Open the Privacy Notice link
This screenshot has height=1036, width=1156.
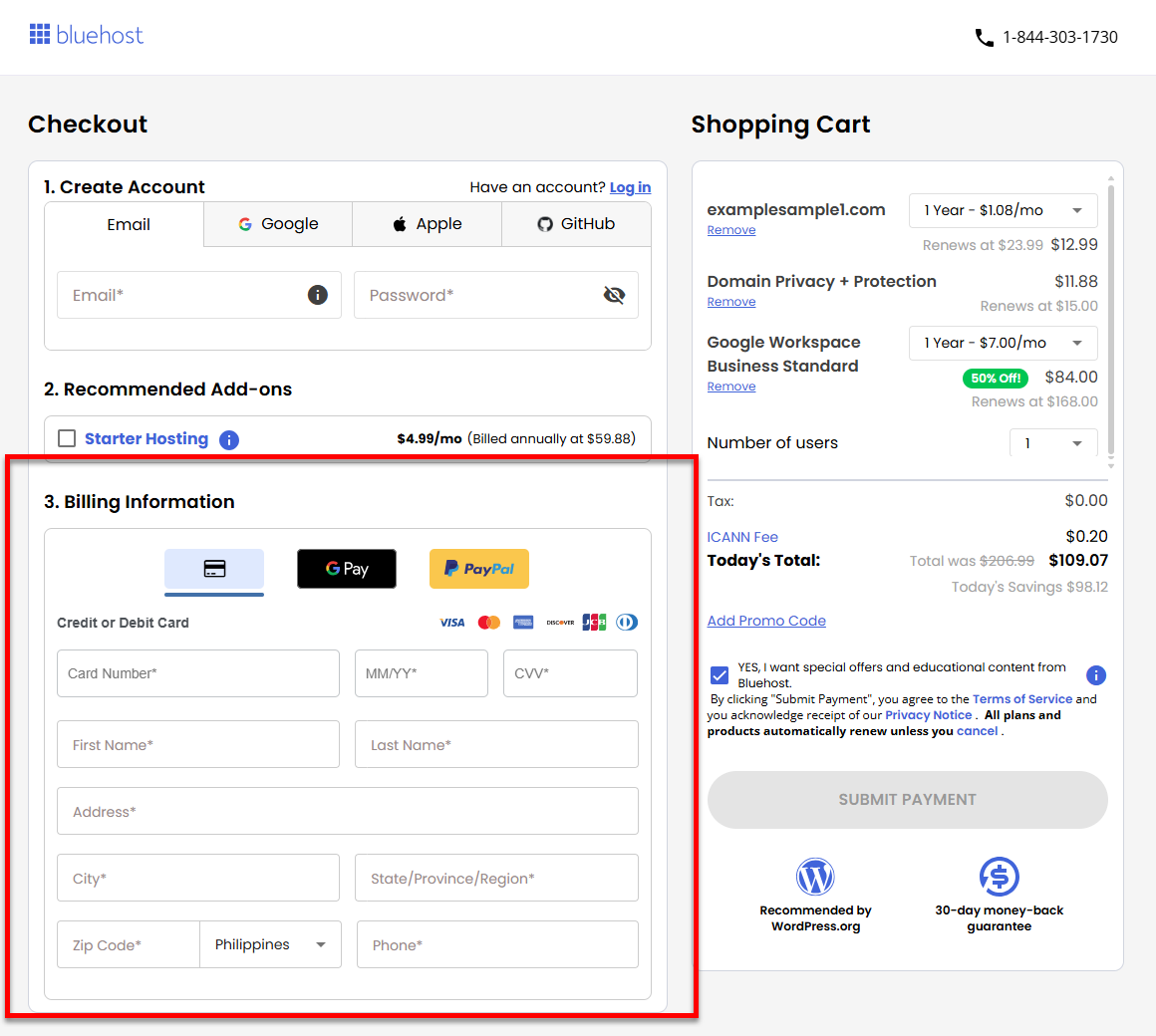(928, 715)
